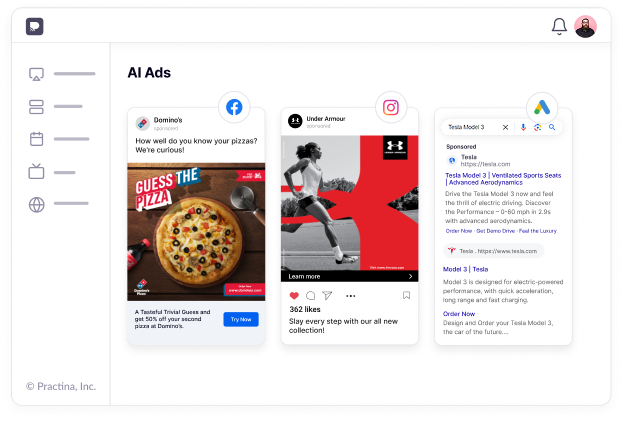Image resolution: width=623 pixels, height=421 pixels.
Task: Open the globe sidebar icon
Action: tap(37, 205)
